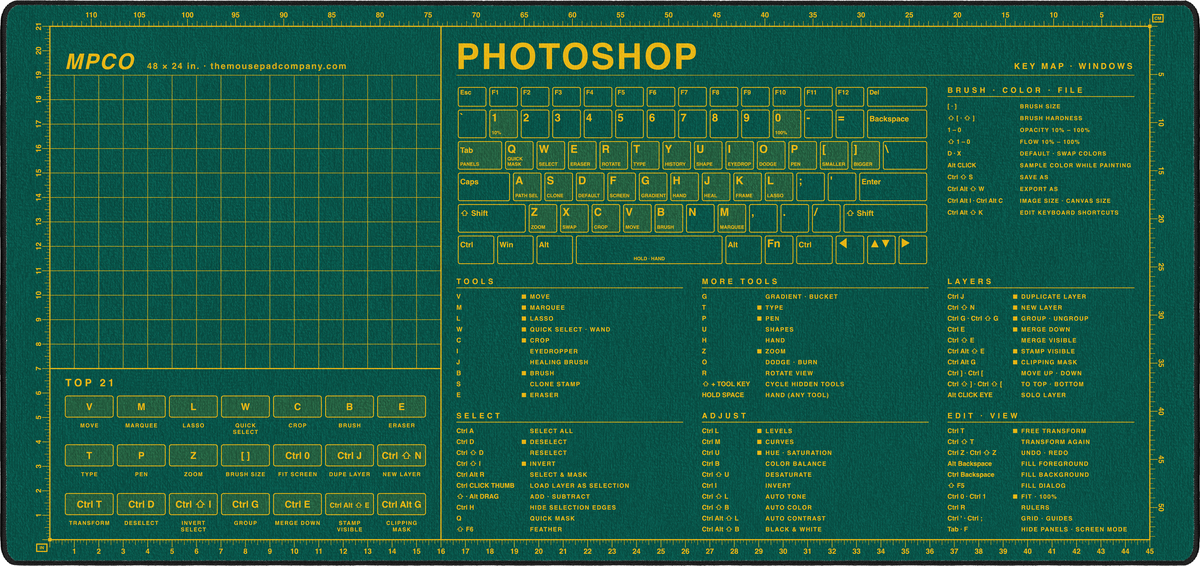1200x566 pixels.
Task: Click the [ ] BRUSH SIZE key in Top 21
Action: [x=246, y=456]
